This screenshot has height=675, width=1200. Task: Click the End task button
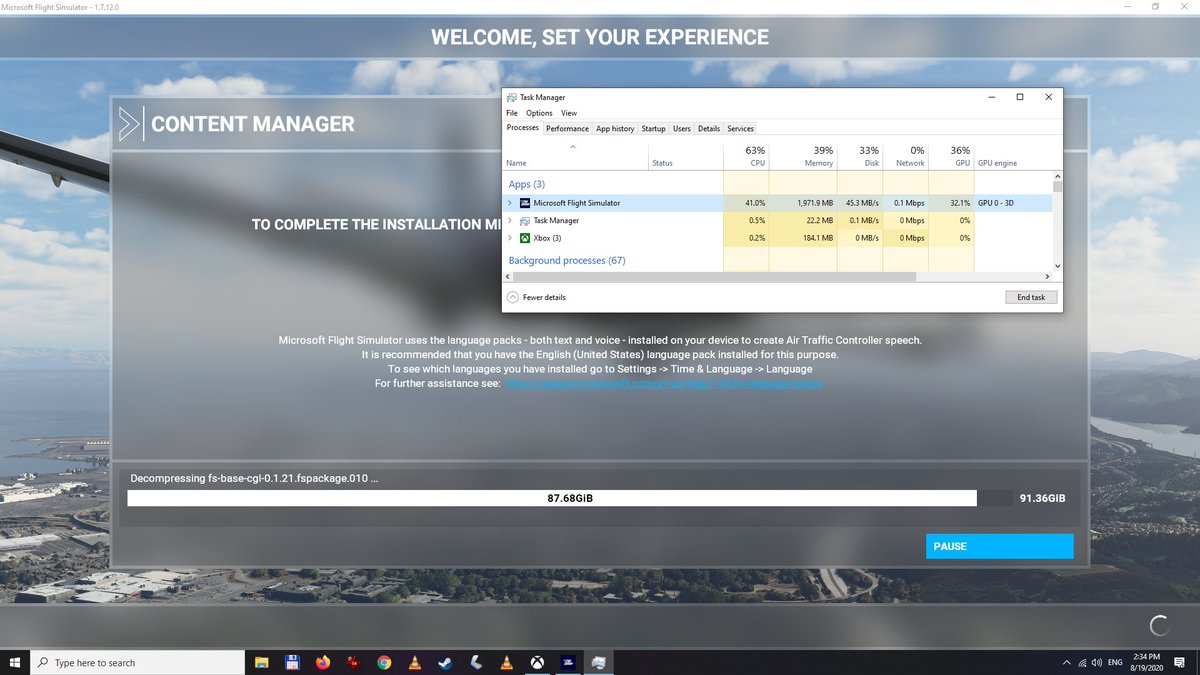coord(1031,297)
